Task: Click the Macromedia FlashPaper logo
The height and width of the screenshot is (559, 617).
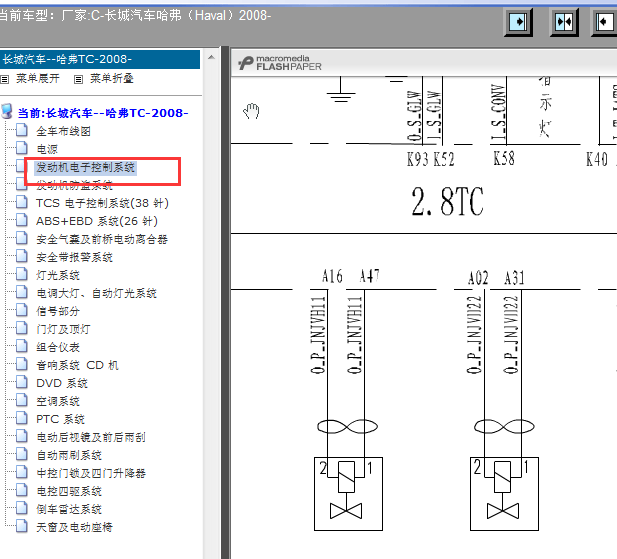Action: (280, 63)
